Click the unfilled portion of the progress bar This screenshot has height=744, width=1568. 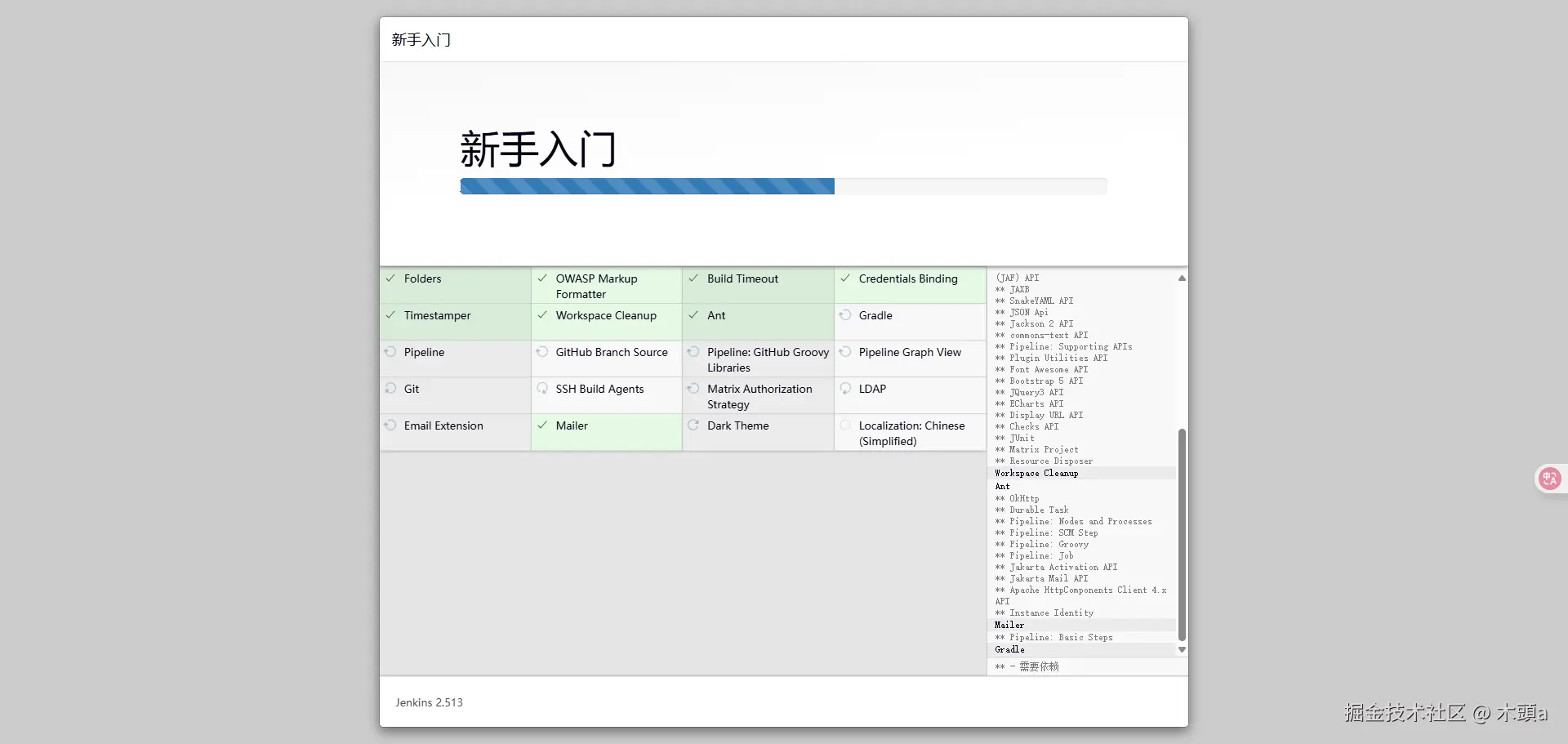(x=971, y=186)
